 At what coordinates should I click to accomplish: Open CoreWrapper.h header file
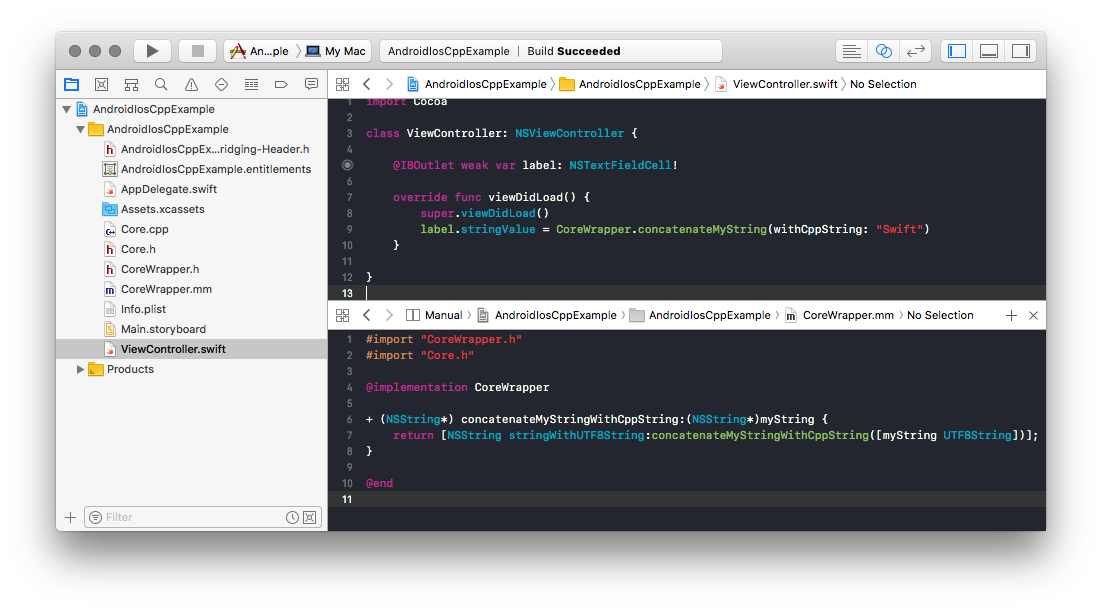tap(160, 269)
